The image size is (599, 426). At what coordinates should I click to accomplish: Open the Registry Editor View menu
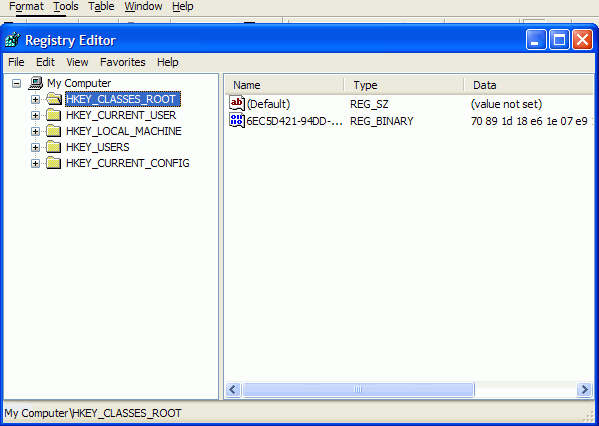coord(77,62)
